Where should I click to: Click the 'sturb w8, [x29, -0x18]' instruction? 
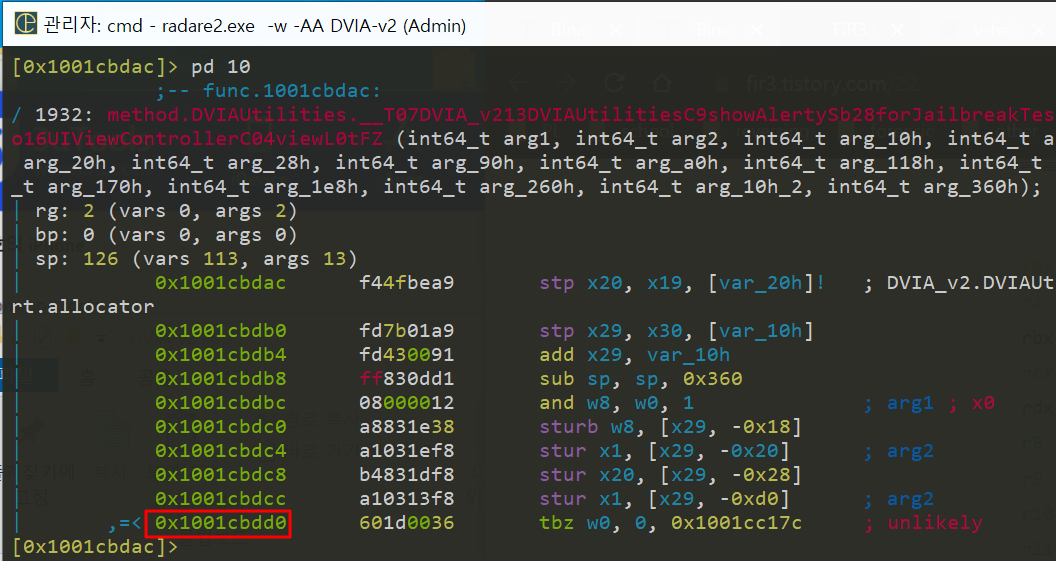670,427
